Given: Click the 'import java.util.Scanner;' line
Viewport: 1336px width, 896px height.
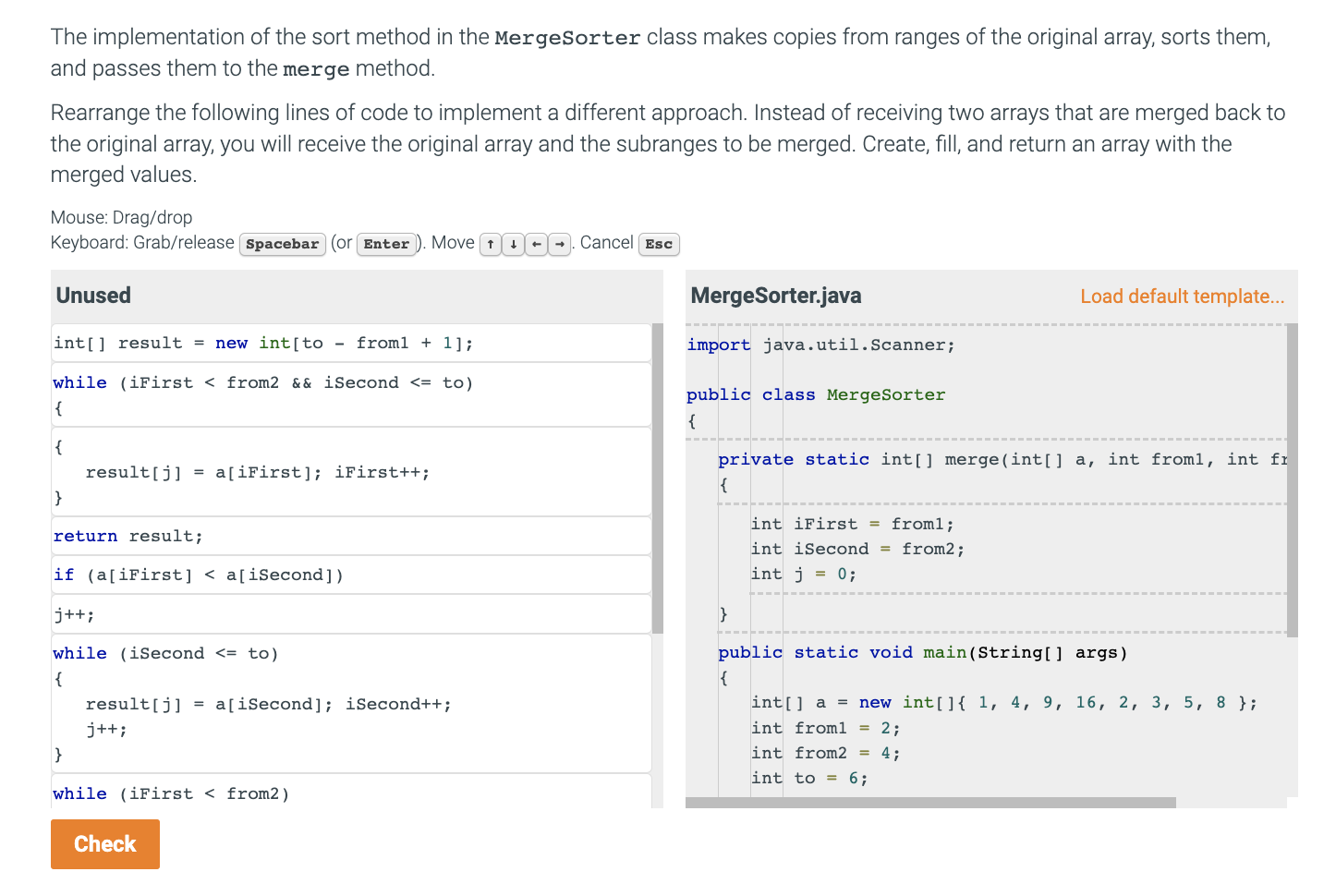Looking at the screenshot, I should click(x=821, y=345).
